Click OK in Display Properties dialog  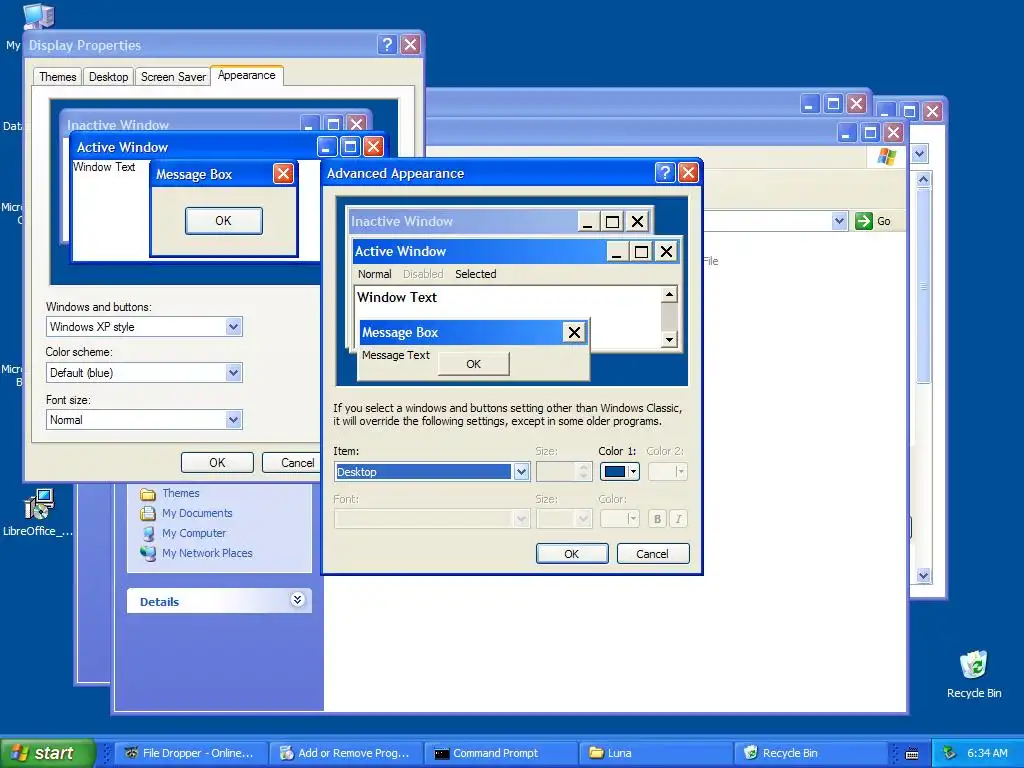pyautogui.click(x=217, y=462)
